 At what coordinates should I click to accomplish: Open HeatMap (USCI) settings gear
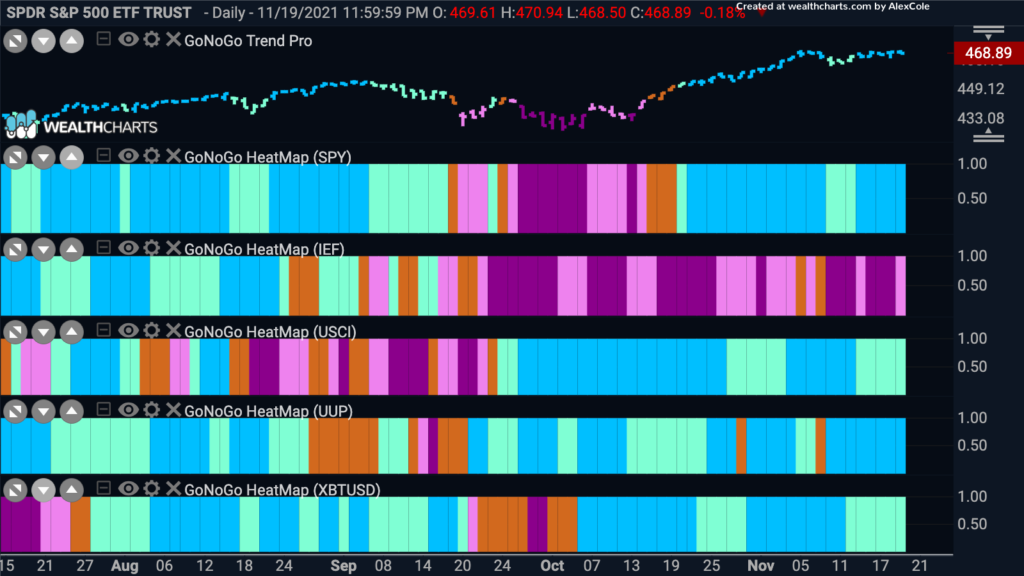coord(152,330)
